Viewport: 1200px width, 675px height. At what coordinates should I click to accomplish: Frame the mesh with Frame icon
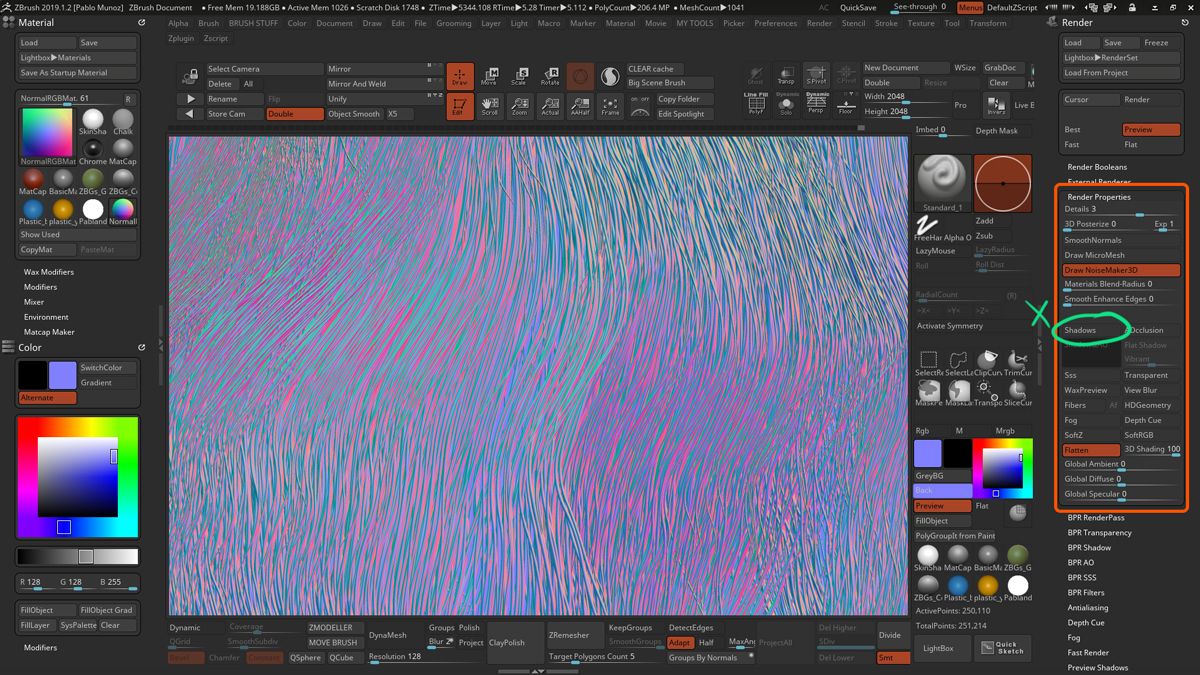[610, 106]
